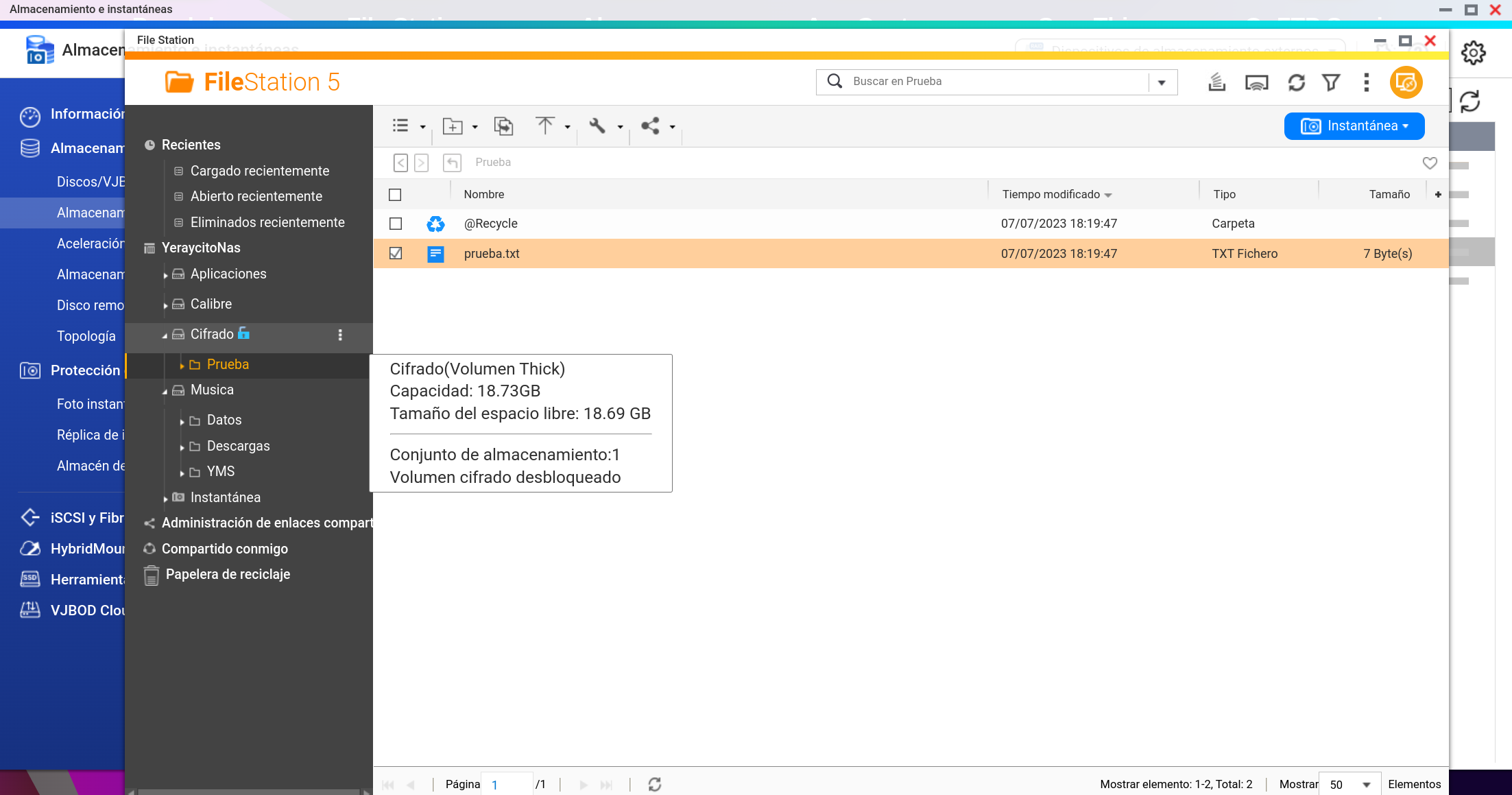Collapse the Cifrado tree node
Screen dimensions: 1512x795
pos(165,335)
